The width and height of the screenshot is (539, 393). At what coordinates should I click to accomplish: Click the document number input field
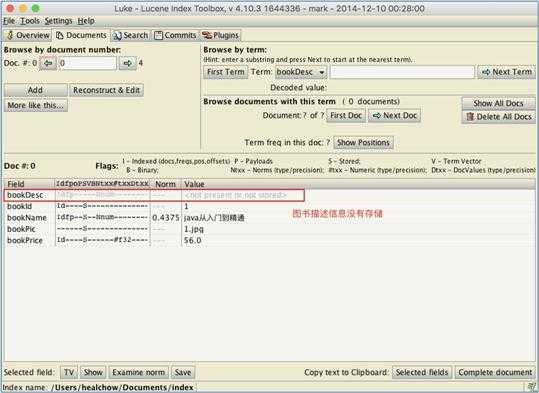pyautogui.click(x=88, y=63)
